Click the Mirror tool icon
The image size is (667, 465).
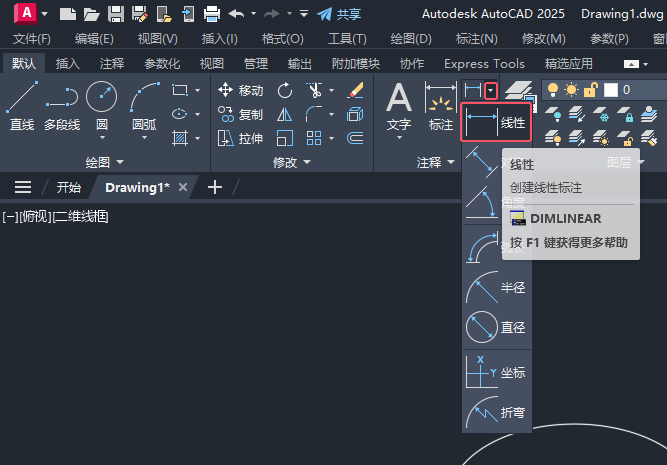pyautogui.click(x=285, y=114)
